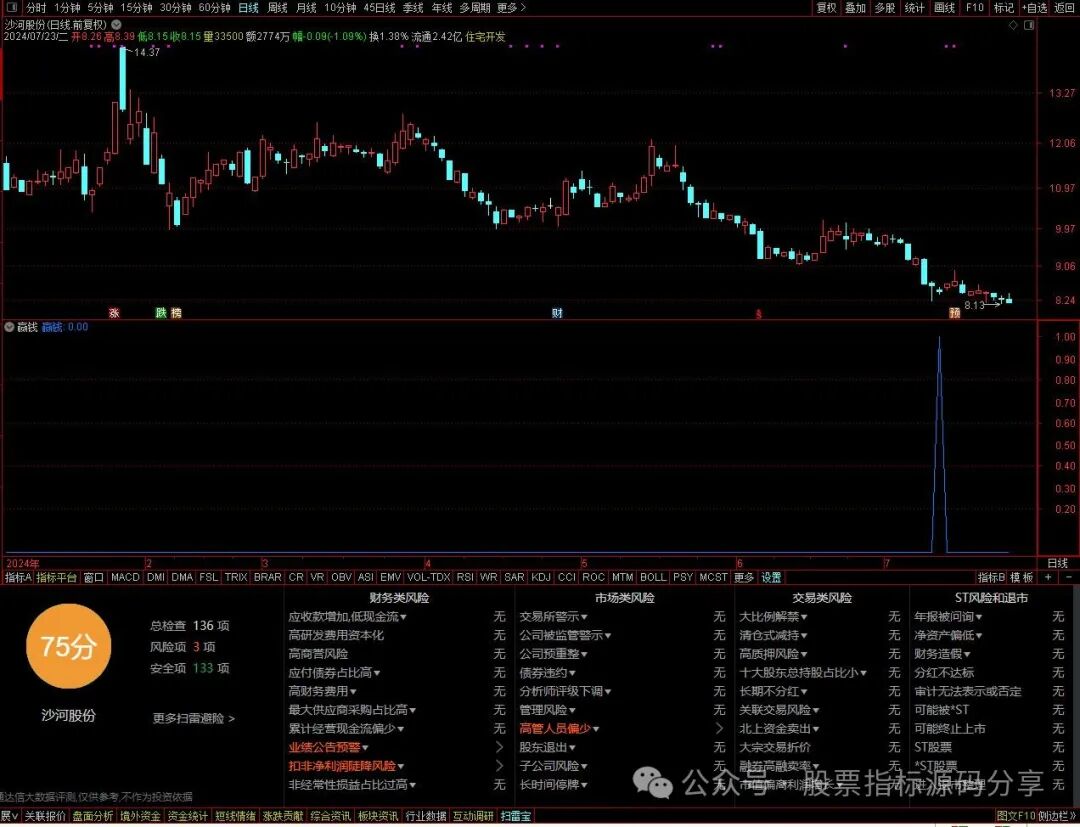
Task: Click 指标B button
Action: [991, 577]
